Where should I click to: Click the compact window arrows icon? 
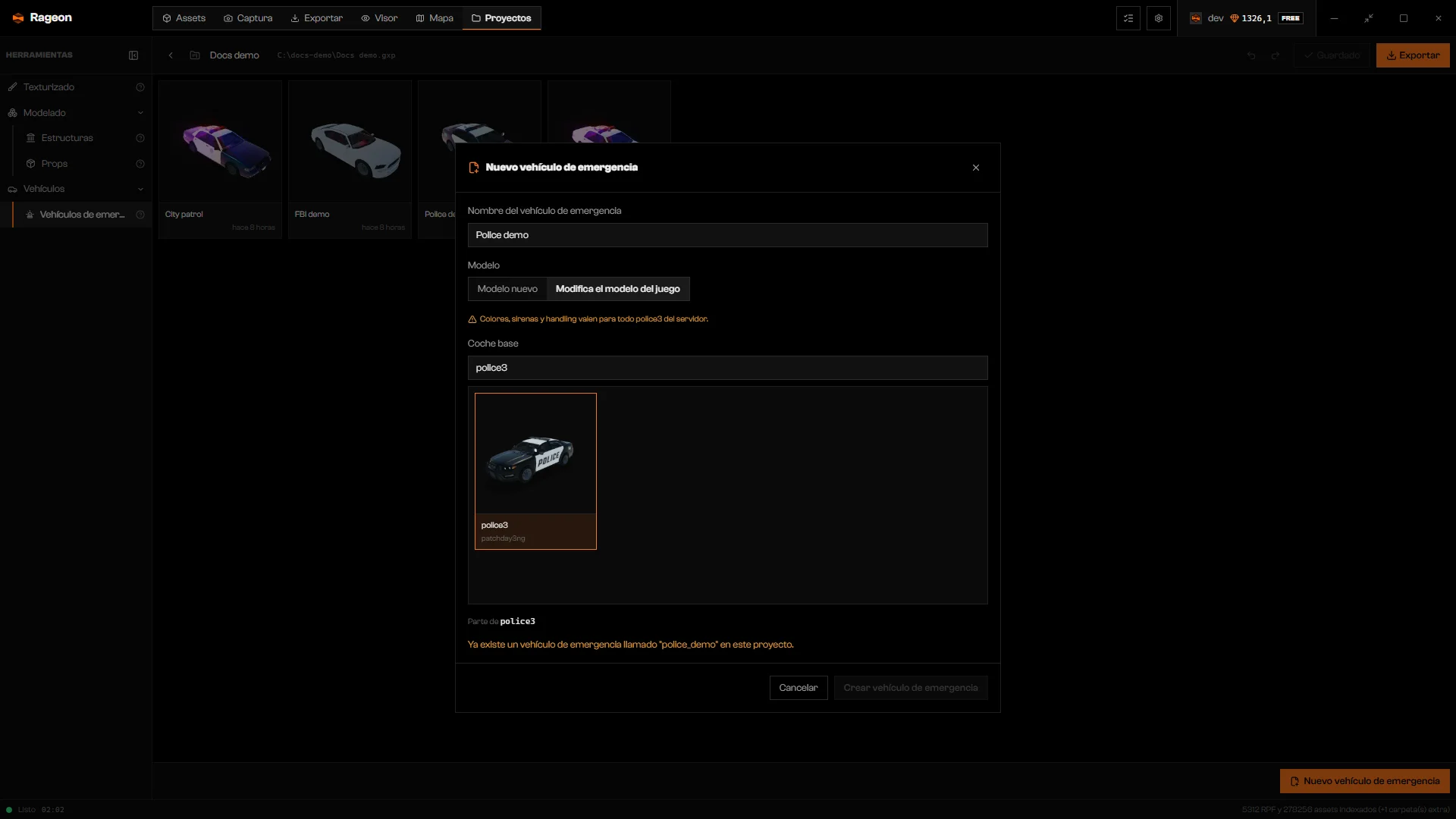click(1369, 18)
